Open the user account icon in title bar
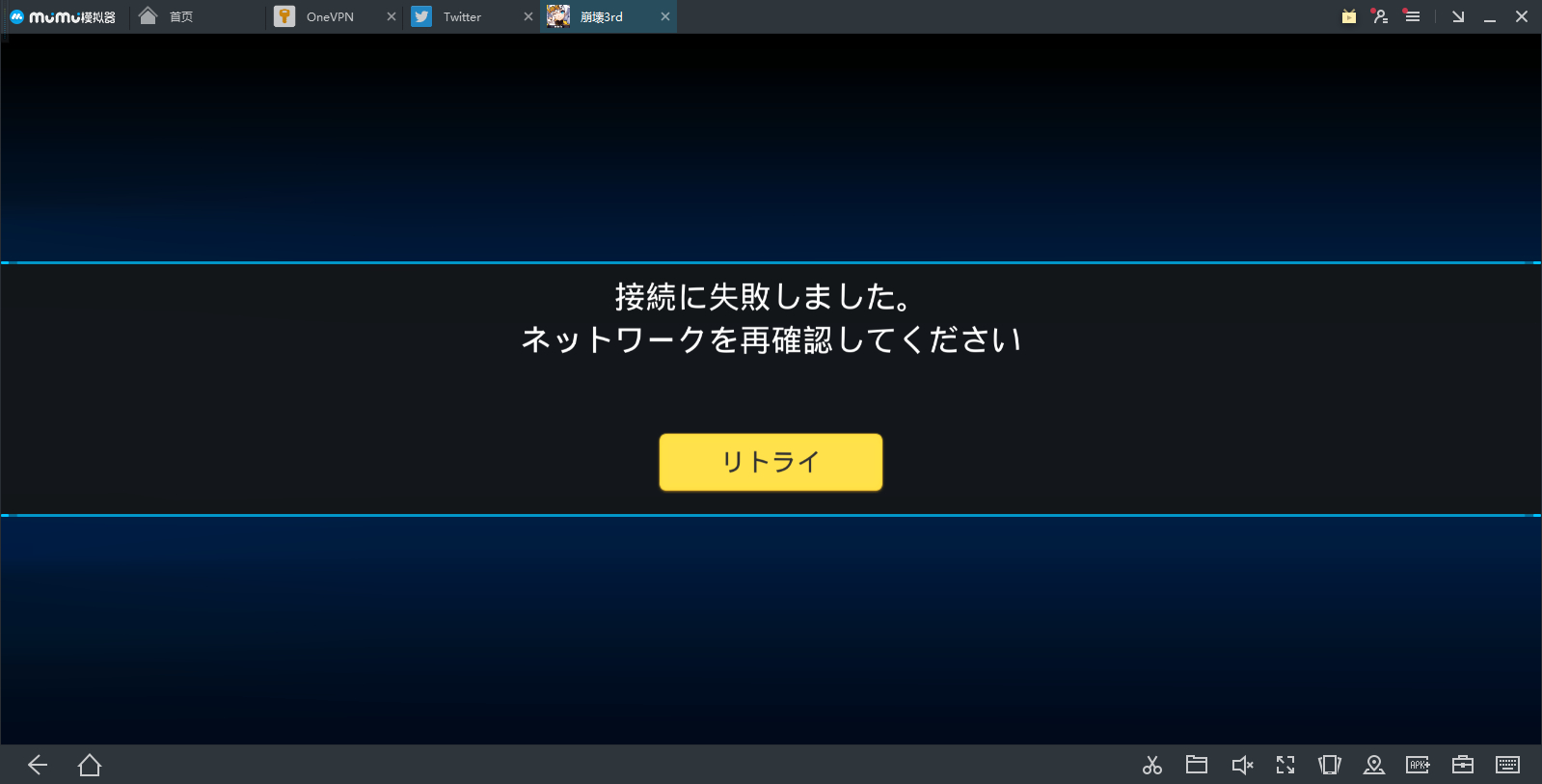Viewport: 1542px width, 784px height. click(x=1380, y=16)
